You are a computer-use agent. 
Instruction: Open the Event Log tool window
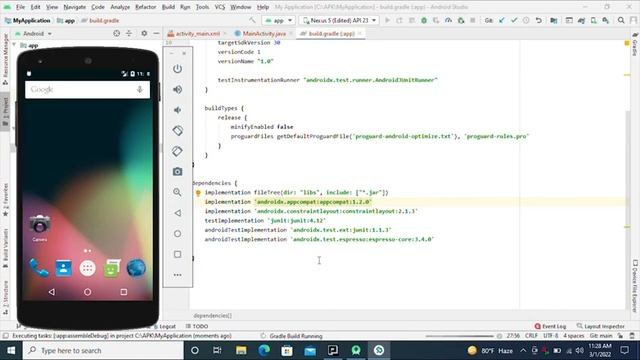click(550, 326)
